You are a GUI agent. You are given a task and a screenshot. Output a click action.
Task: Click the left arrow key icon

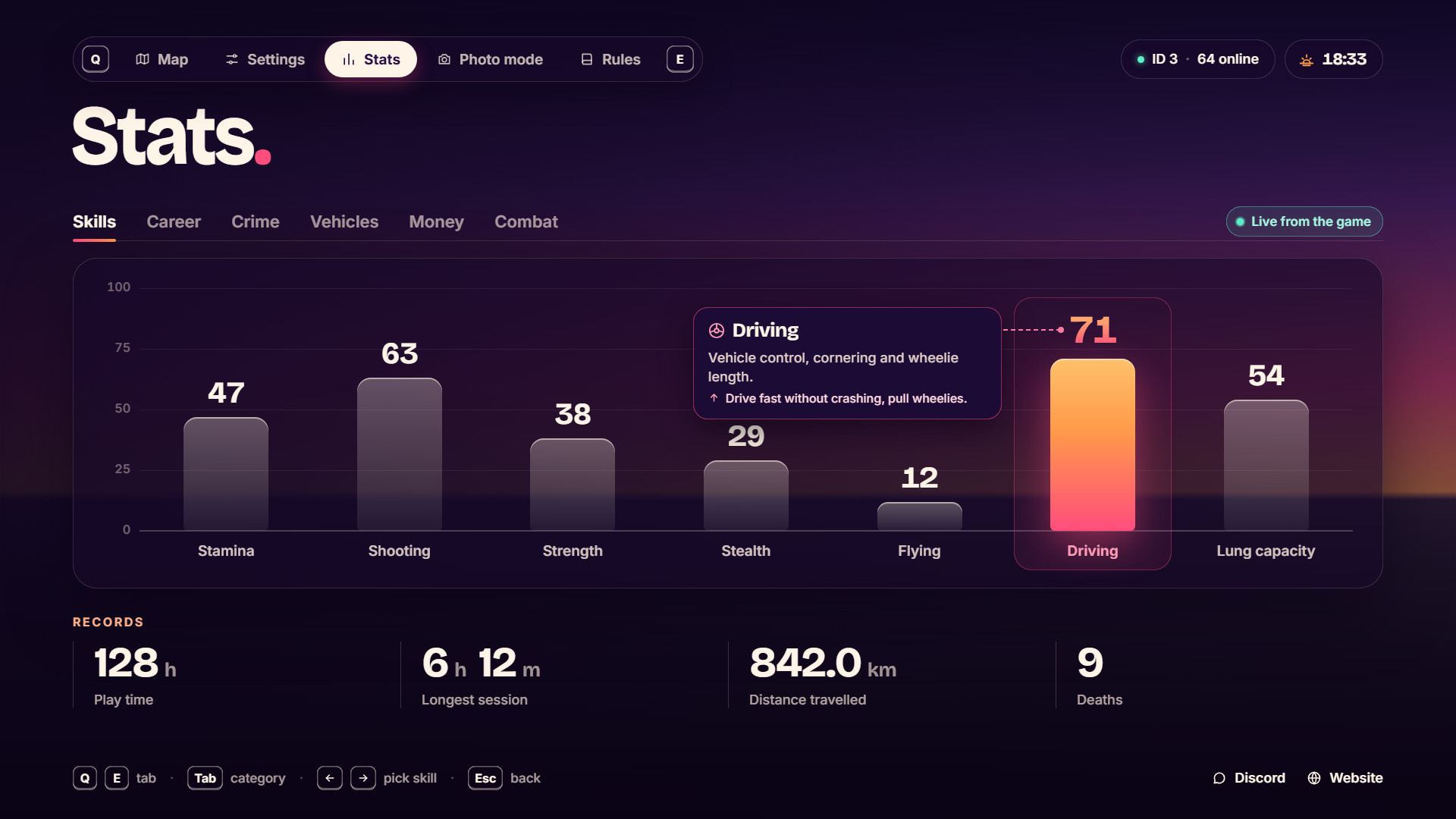tap(330, 778)
